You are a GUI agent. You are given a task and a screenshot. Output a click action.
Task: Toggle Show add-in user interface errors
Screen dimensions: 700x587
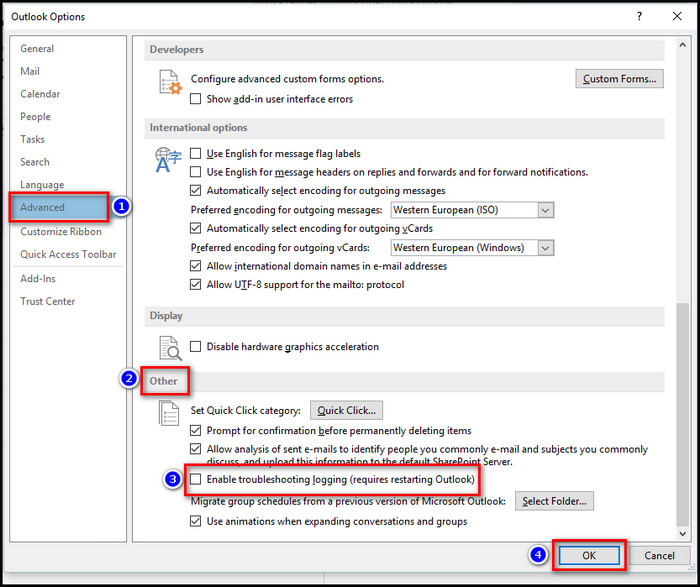[196, 99]
